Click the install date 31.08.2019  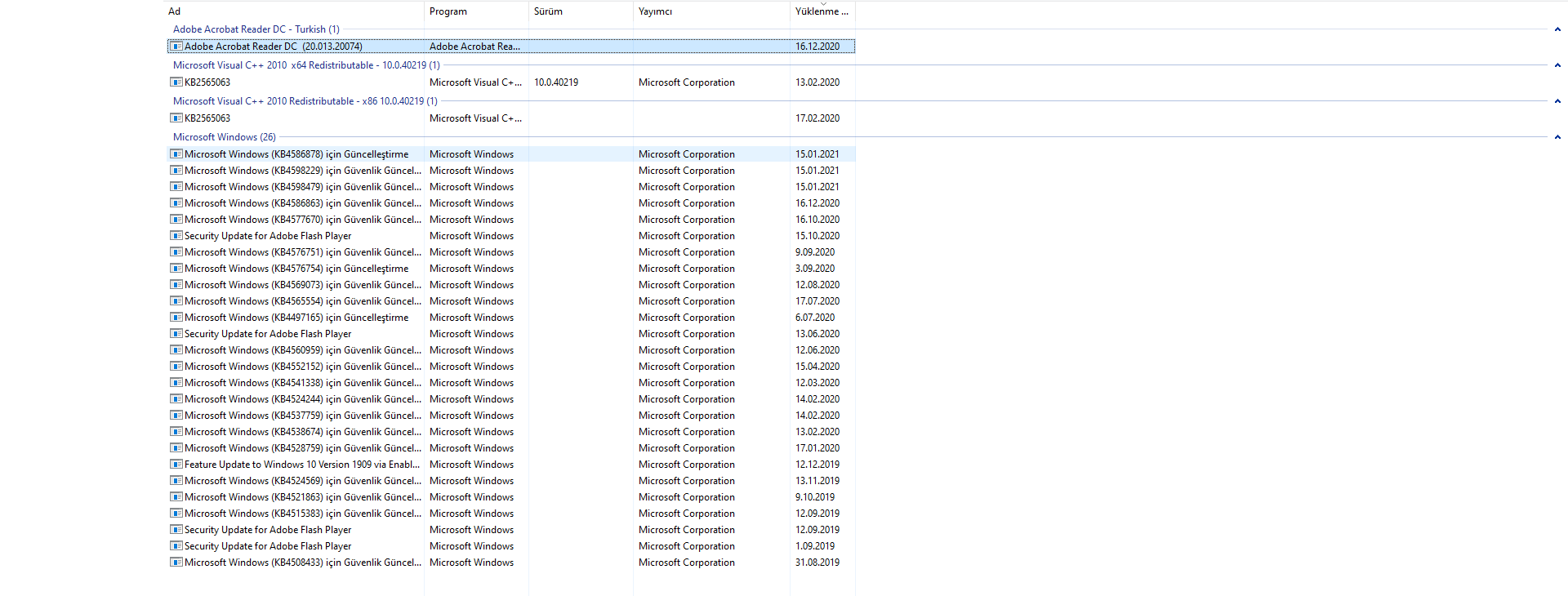[817, 563]
